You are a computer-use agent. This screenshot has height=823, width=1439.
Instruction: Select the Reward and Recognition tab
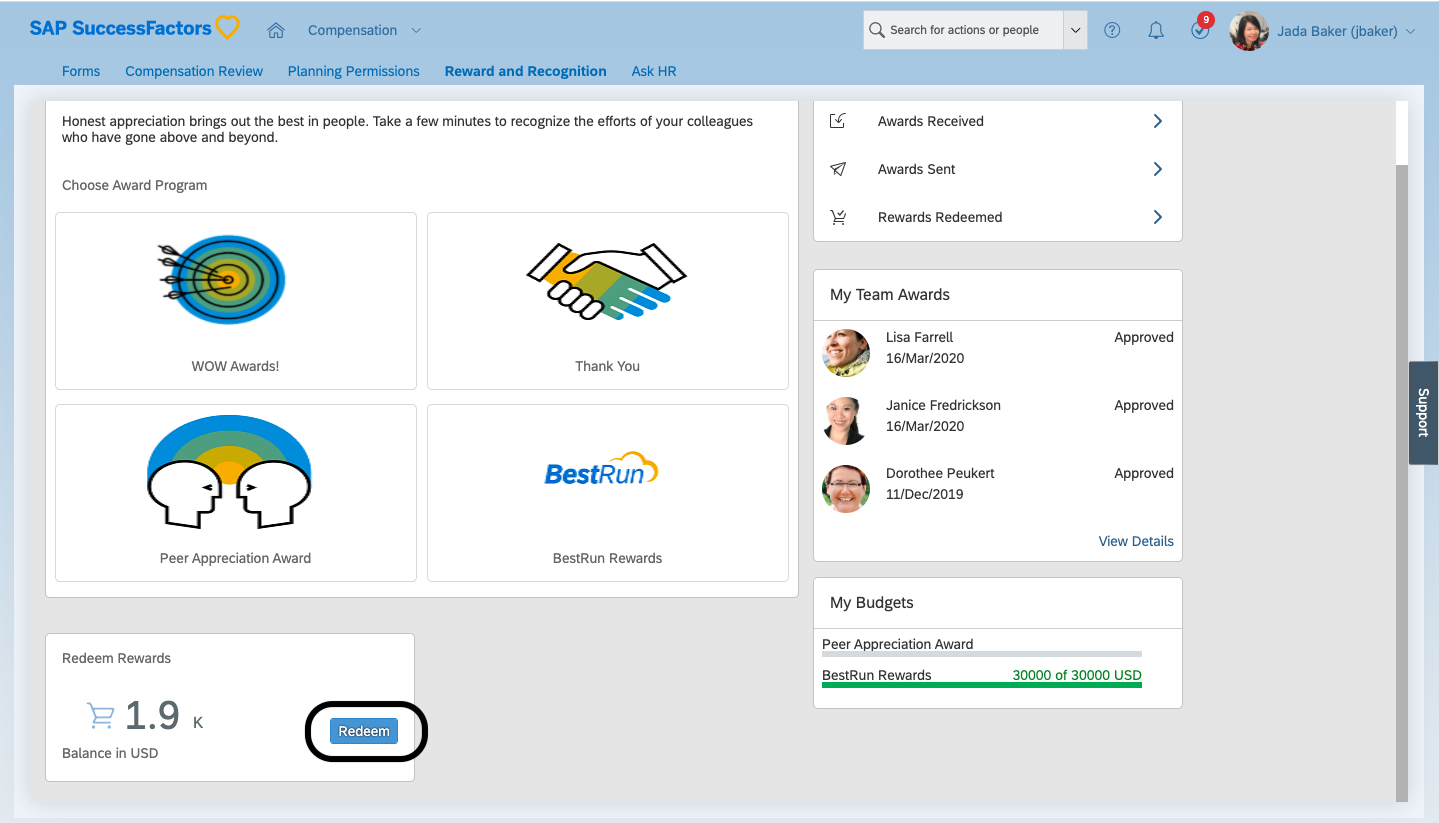(x=526, y=71)
